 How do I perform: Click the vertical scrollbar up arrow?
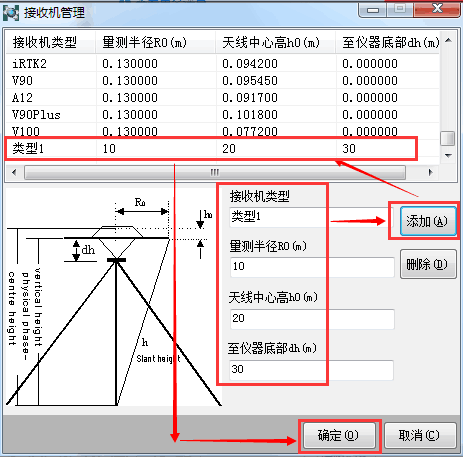pyautogui.click(x=448, y=40)
